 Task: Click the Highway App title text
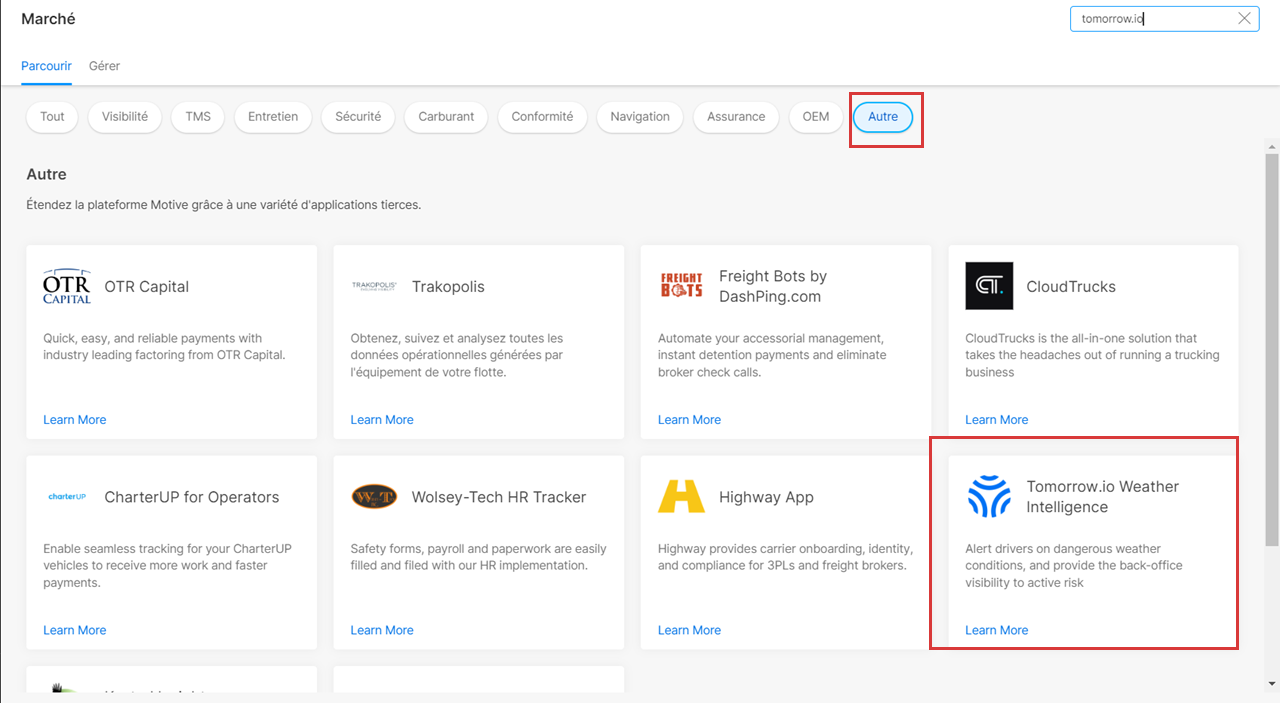pos(766,497)
